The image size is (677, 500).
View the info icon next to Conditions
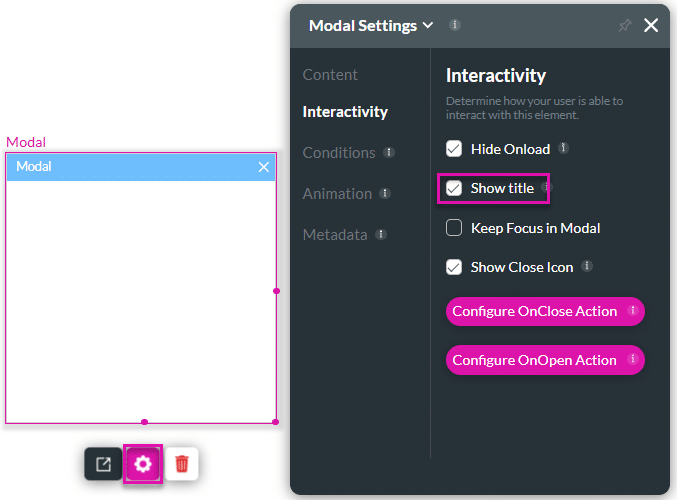coord(389,152)
